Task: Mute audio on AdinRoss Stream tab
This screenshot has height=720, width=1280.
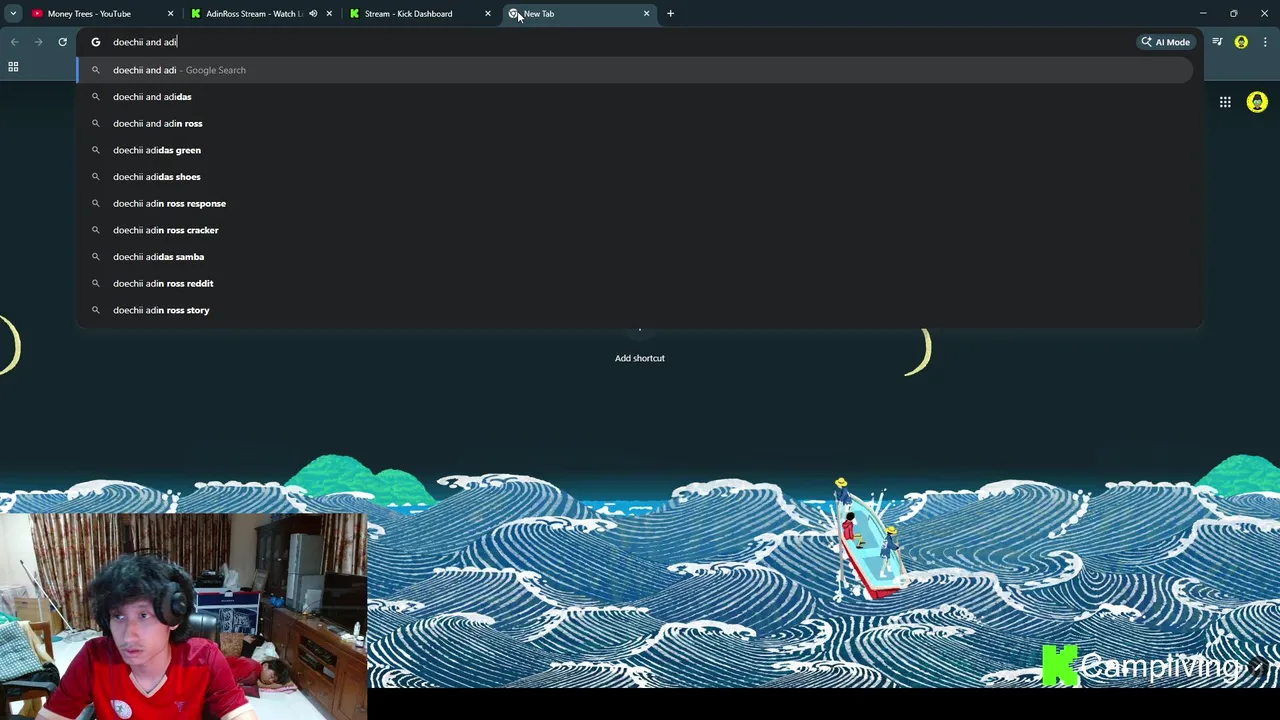Action: (x=313, y=14)
